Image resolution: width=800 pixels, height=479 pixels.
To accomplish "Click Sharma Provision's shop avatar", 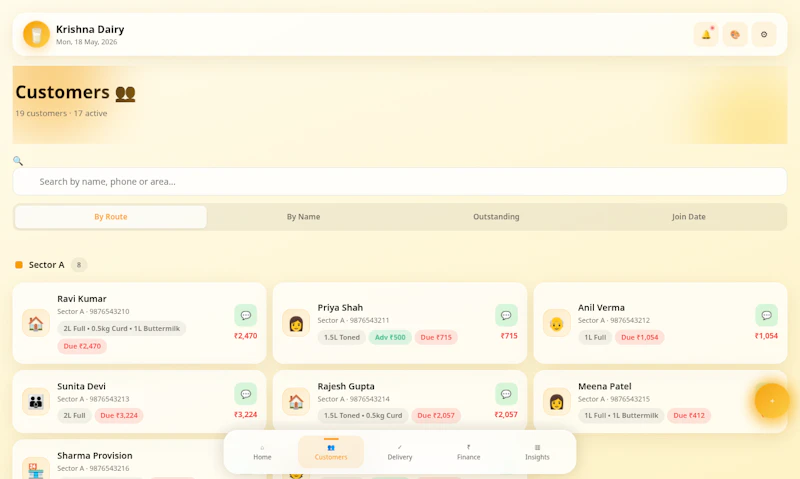I will (36, 468).
